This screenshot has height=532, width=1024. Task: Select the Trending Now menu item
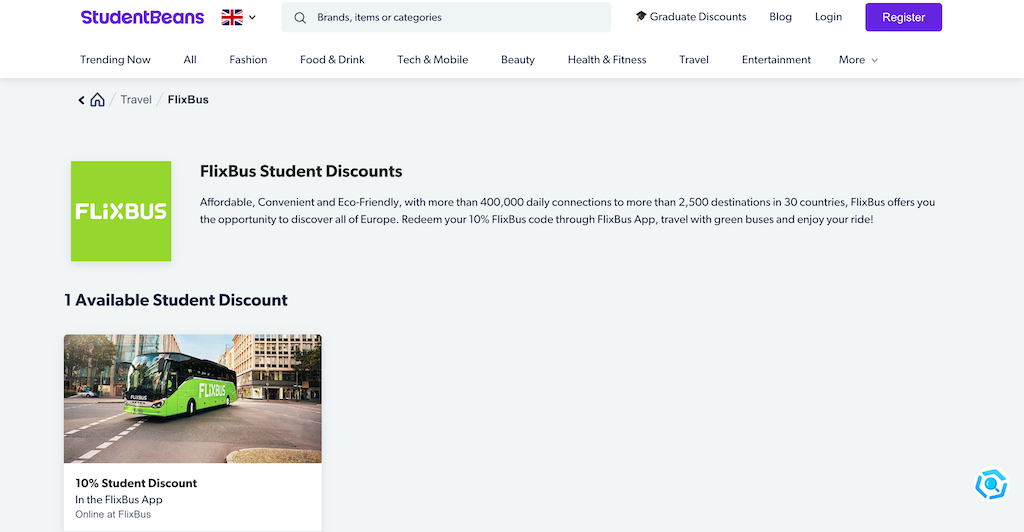click(x=115, y=59)
